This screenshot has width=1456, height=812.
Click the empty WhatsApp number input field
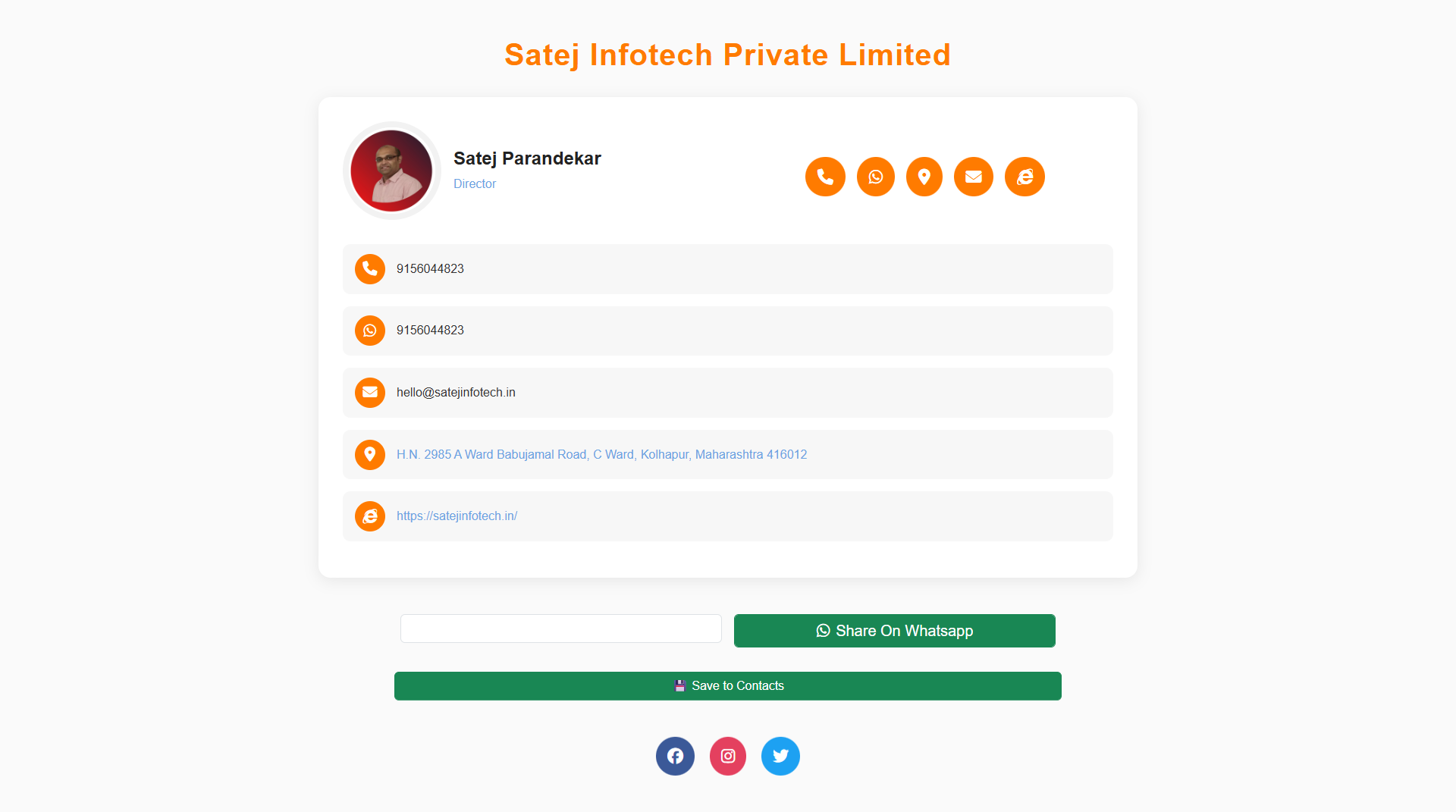tap(560, 629)
